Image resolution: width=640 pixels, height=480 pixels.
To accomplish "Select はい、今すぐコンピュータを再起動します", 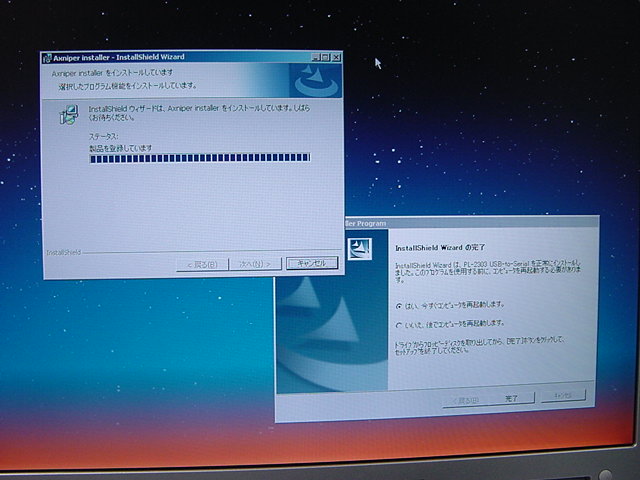I will click(451, 305).
